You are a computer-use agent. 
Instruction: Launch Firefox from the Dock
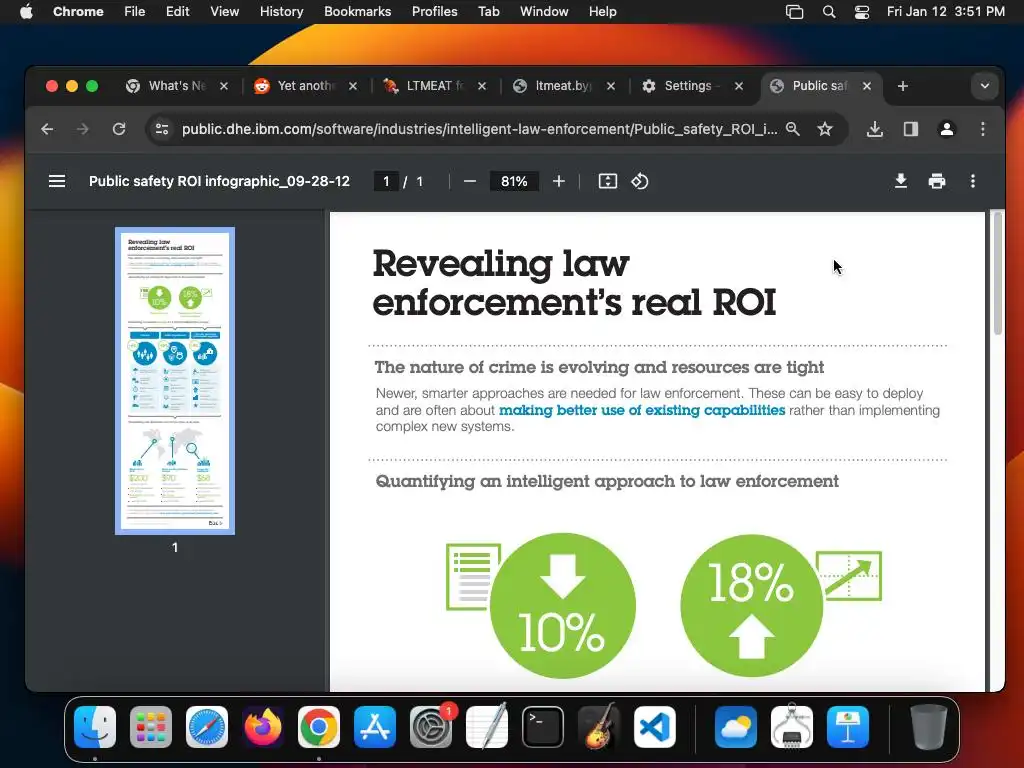pyautogui.click(x=263, y=727)
